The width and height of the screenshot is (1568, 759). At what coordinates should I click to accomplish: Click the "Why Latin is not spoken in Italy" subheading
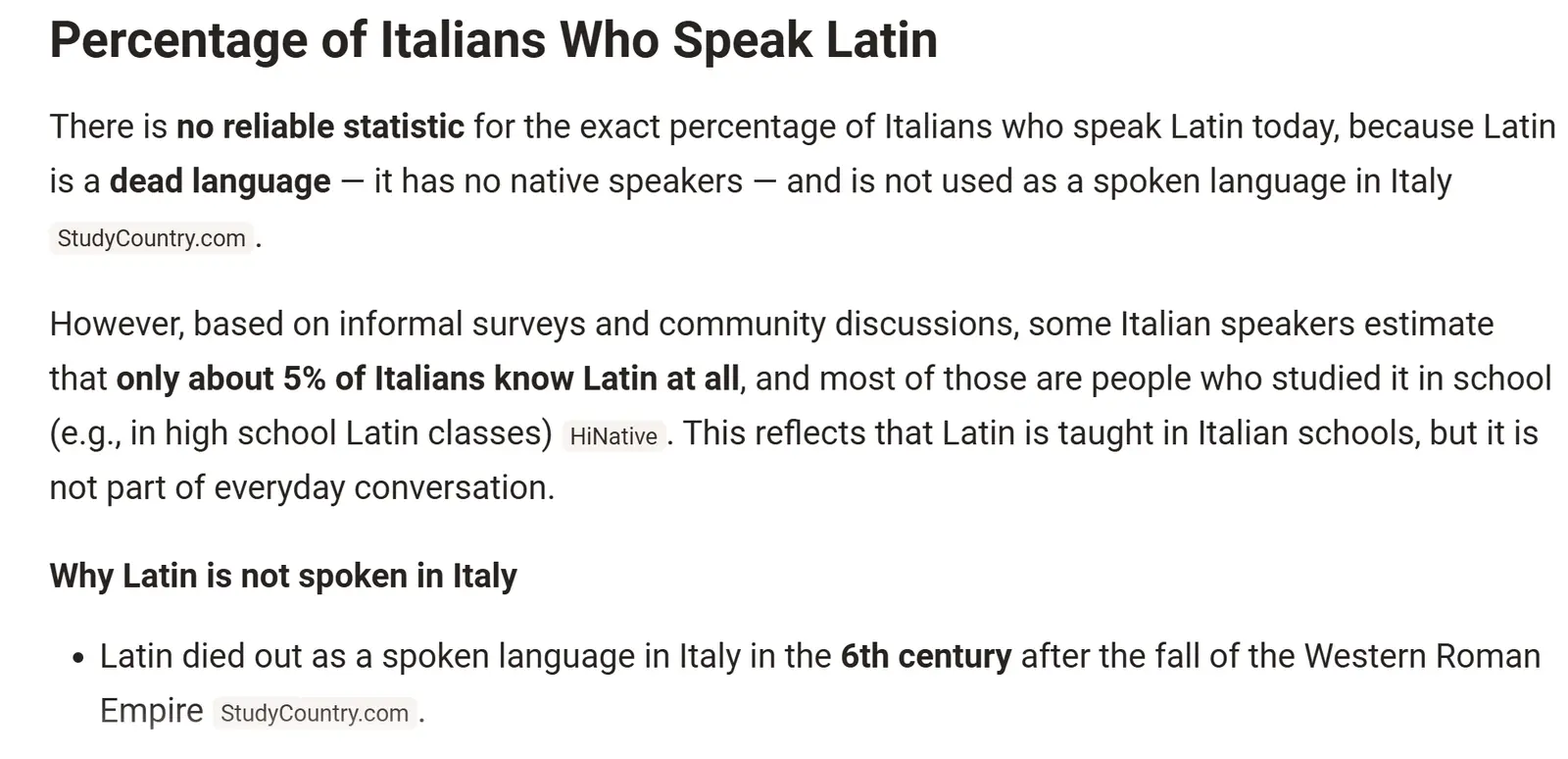(283, 576)
